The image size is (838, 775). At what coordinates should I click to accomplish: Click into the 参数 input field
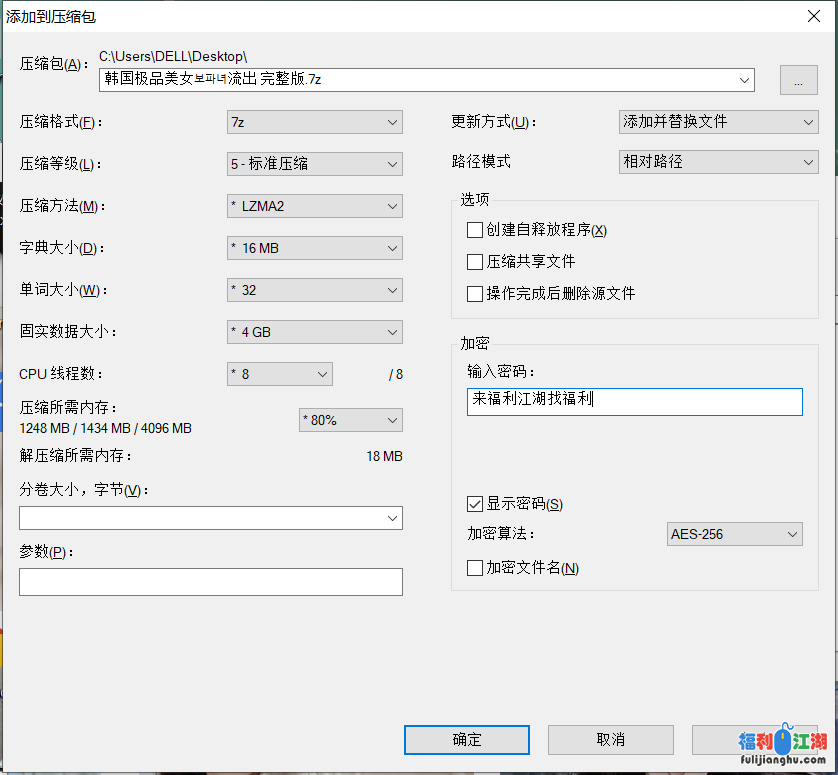pyautogui.click(x=210, y=582)
